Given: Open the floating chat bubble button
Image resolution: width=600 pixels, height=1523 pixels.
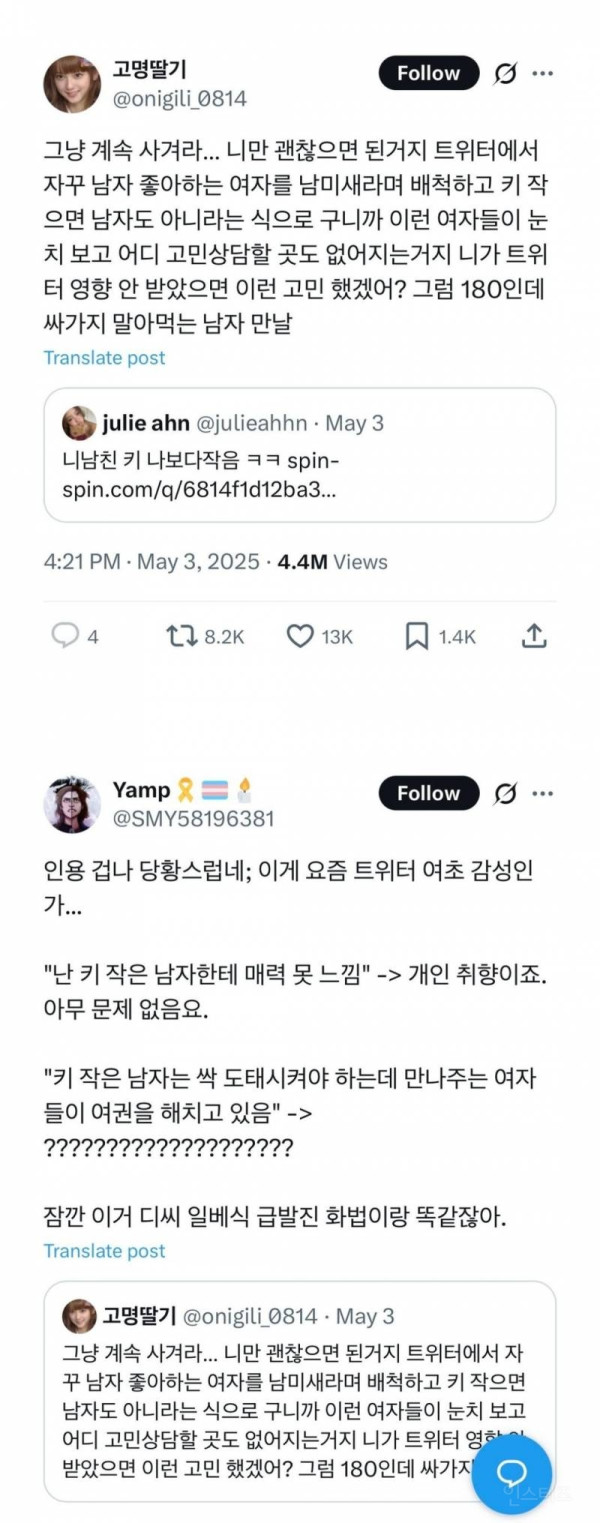Looking at the screenshot, I should tap(512, 1472).
